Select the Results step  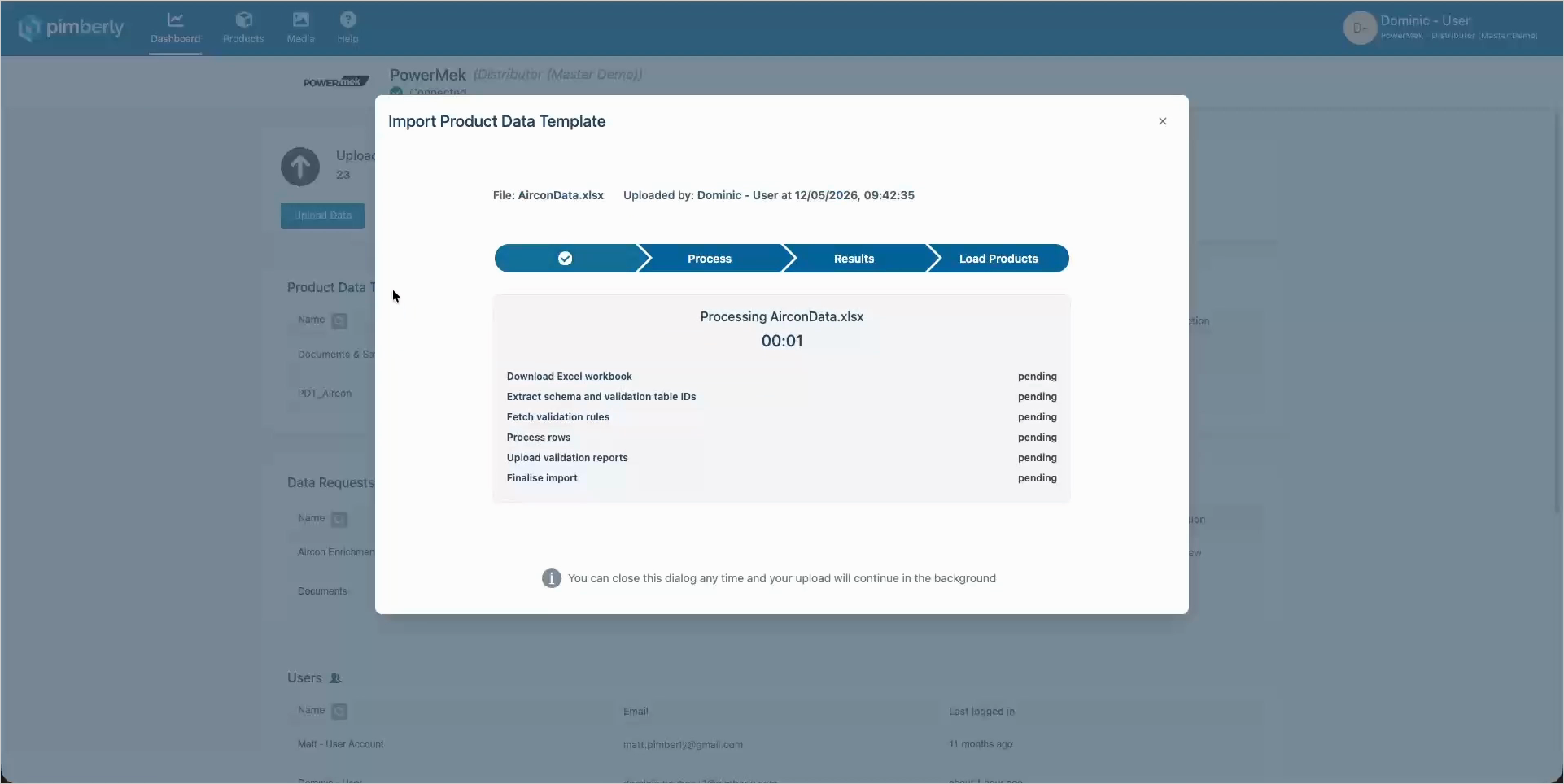click(854, 259)
